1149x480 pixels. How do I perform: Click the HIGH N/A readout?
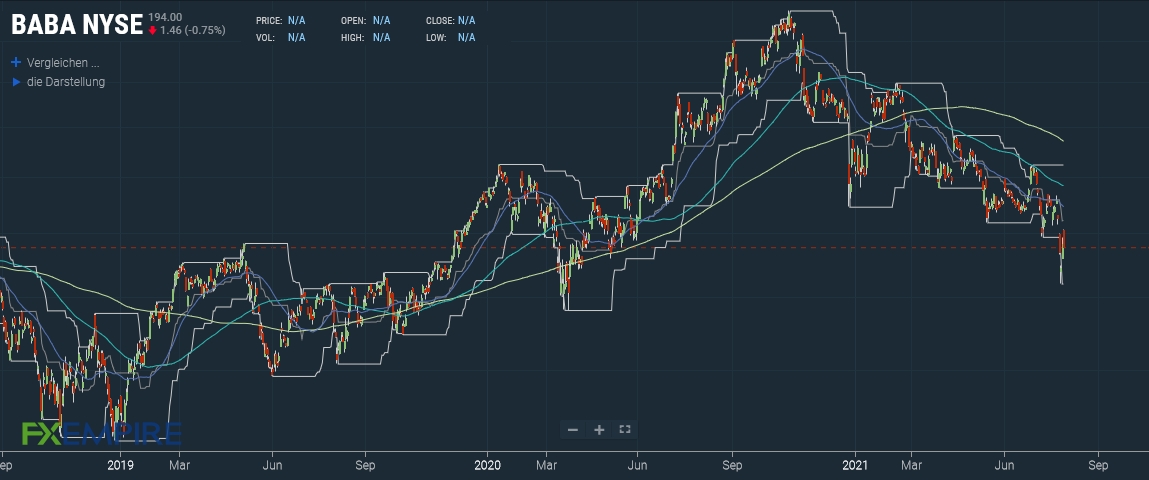(x=366, y=37)
